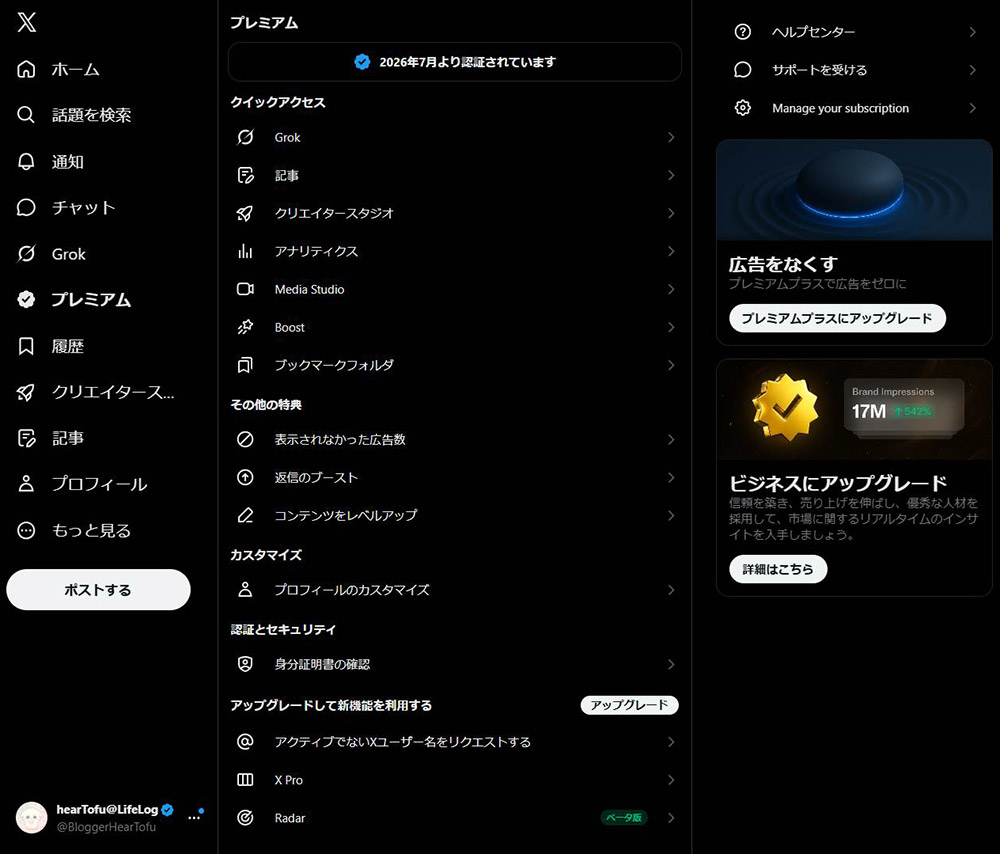Open the account menu three dots
Screen dimensions: 1000x854
[x=195, y=817]
